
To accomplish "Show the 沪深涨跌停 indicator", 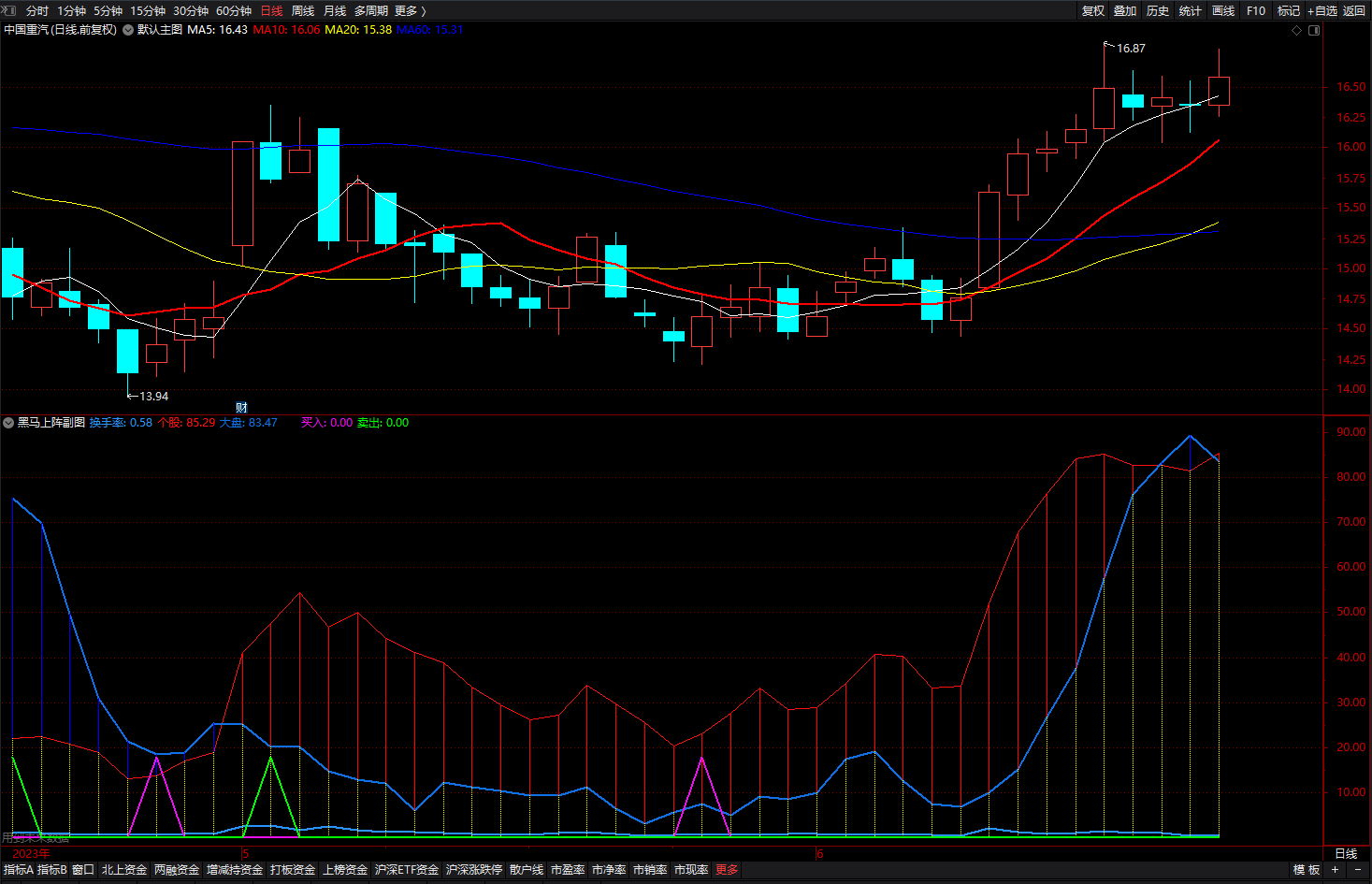I will [474, 870].
